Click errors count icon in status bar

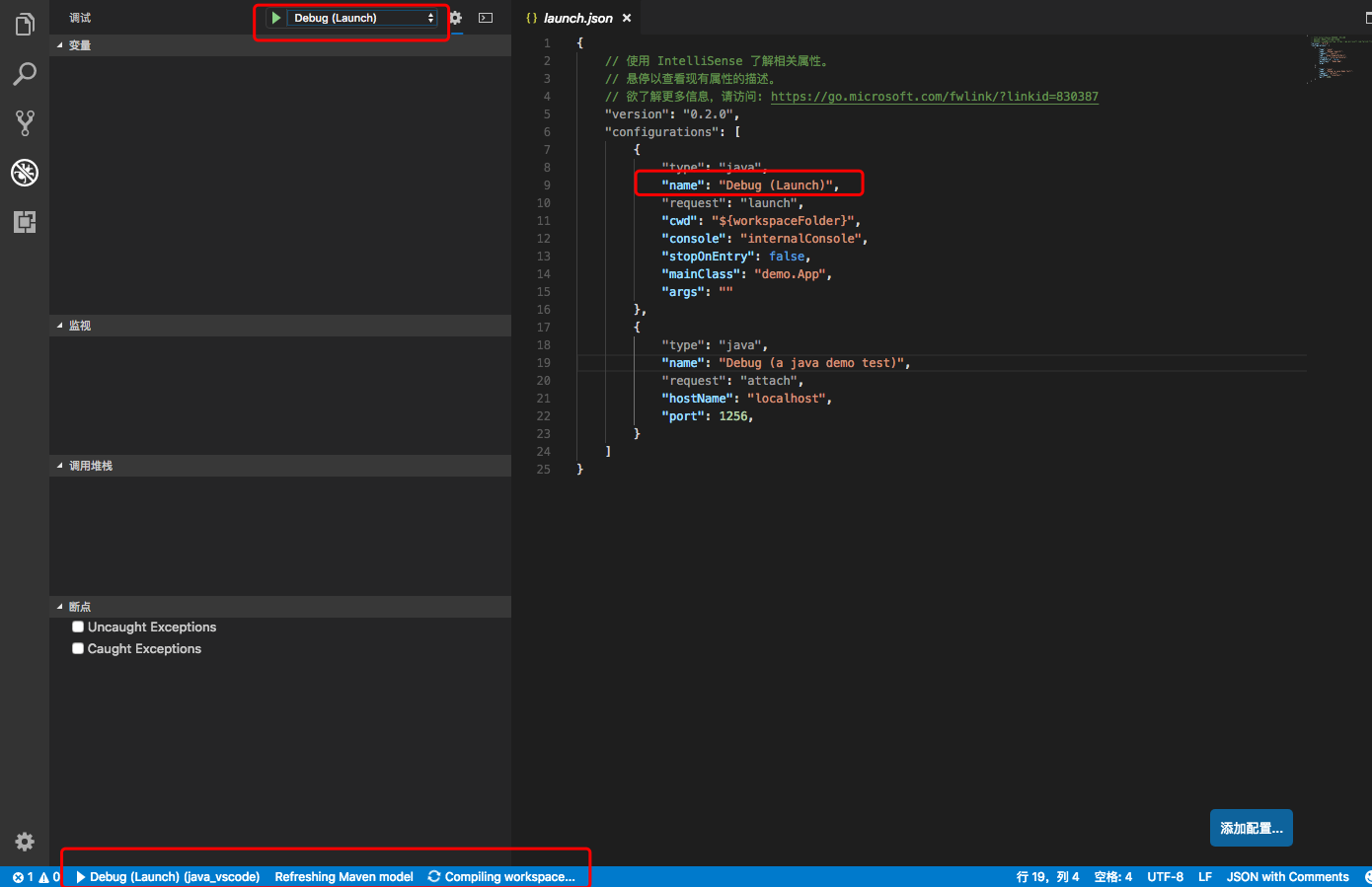22,877
